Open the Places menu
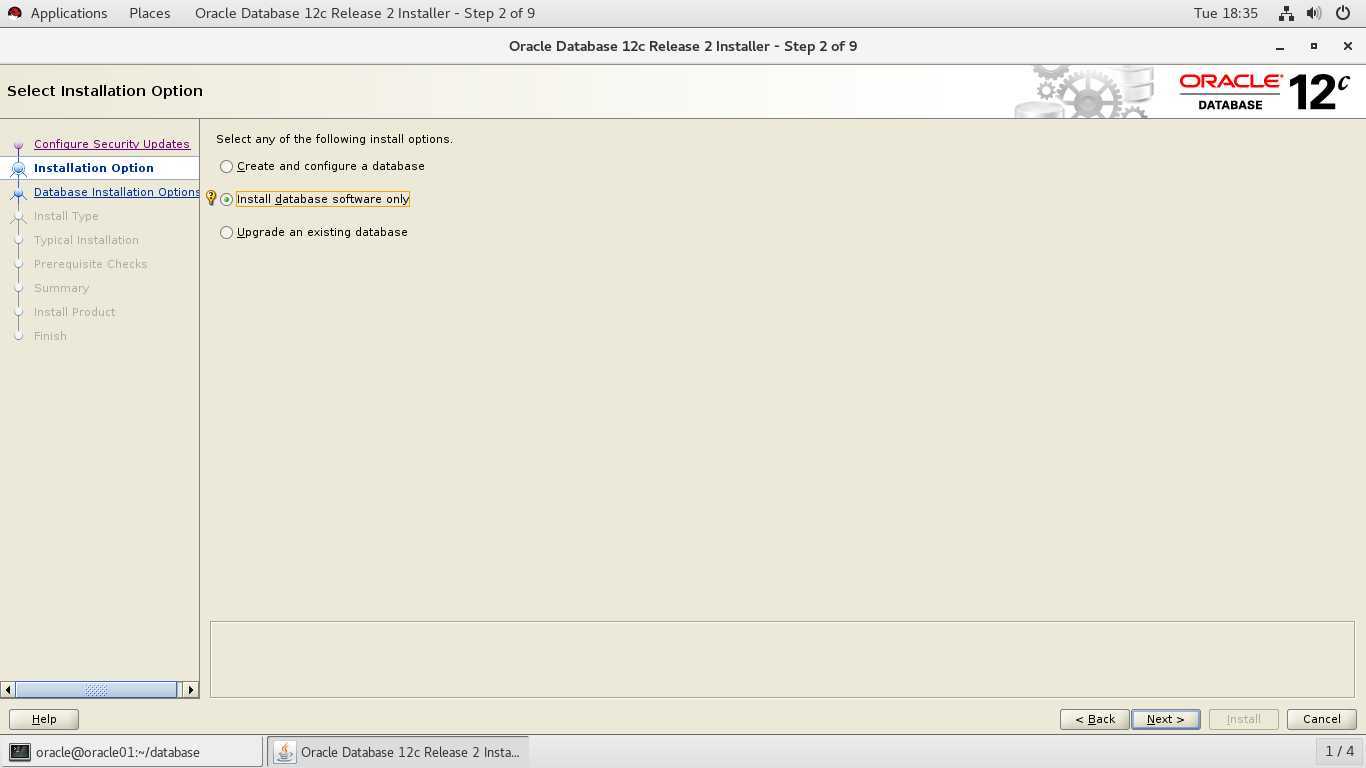The image size is (1366, 768). pos(150,13)
